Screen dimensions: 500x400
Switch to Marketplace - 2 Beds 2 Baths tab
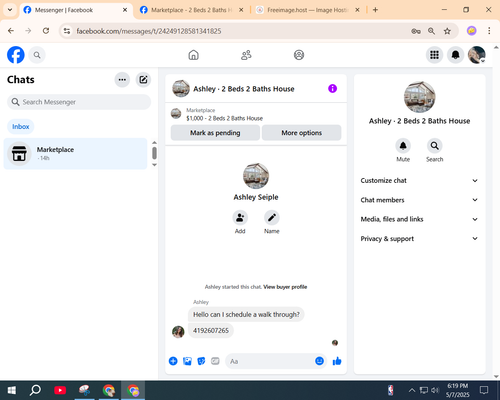(x=191, y=10)
